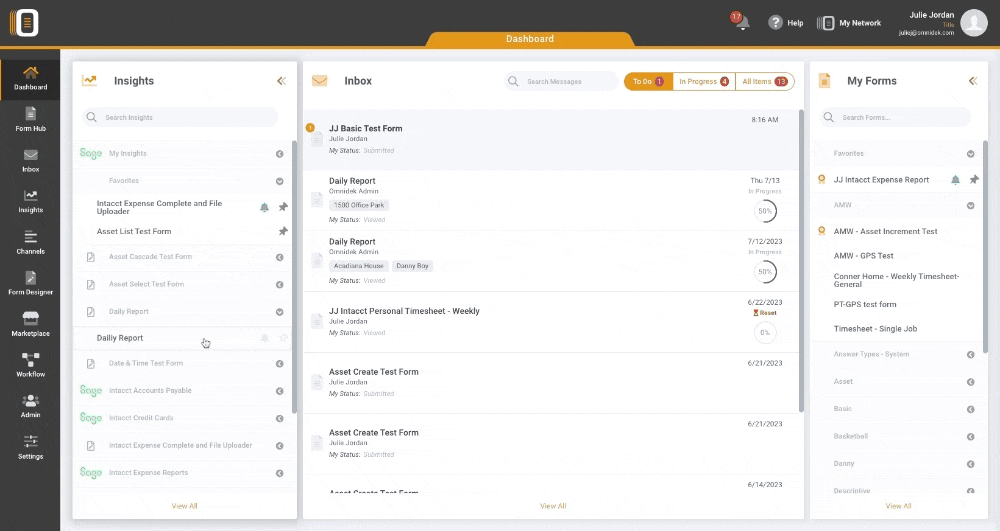Screen dimensions: 1000x531
Task: Toggle bell alert for Intacct Expense Complete insight
Action: (x=264, y=207)
